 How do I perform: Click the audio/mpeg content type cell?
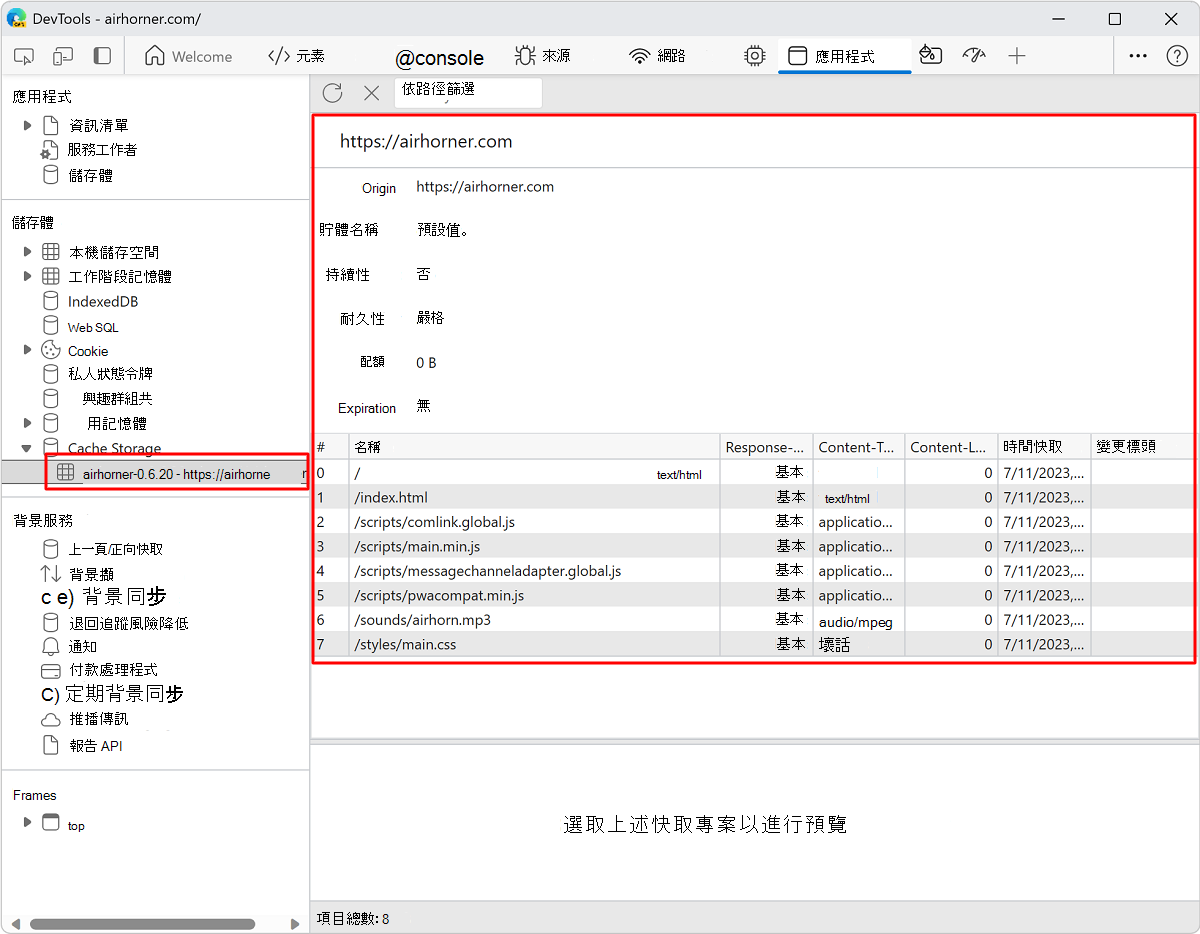856,621
